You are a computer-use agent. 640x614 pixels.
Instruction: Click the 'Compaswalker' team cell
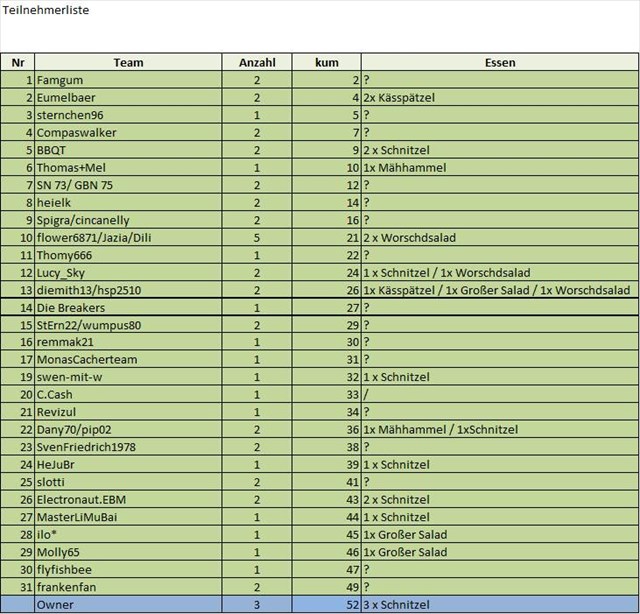[128, 133]
